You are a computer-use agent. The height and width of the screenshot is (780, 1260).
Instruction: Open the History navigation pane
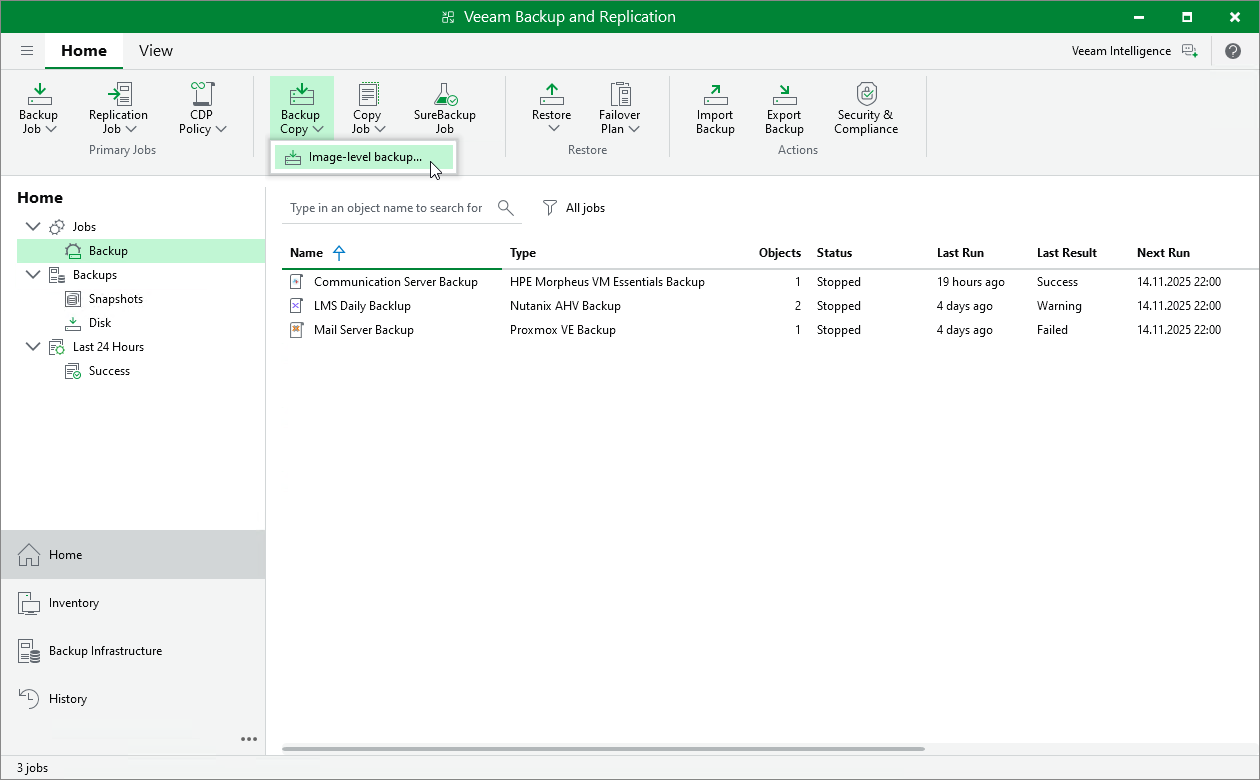(x=133, y=699)
